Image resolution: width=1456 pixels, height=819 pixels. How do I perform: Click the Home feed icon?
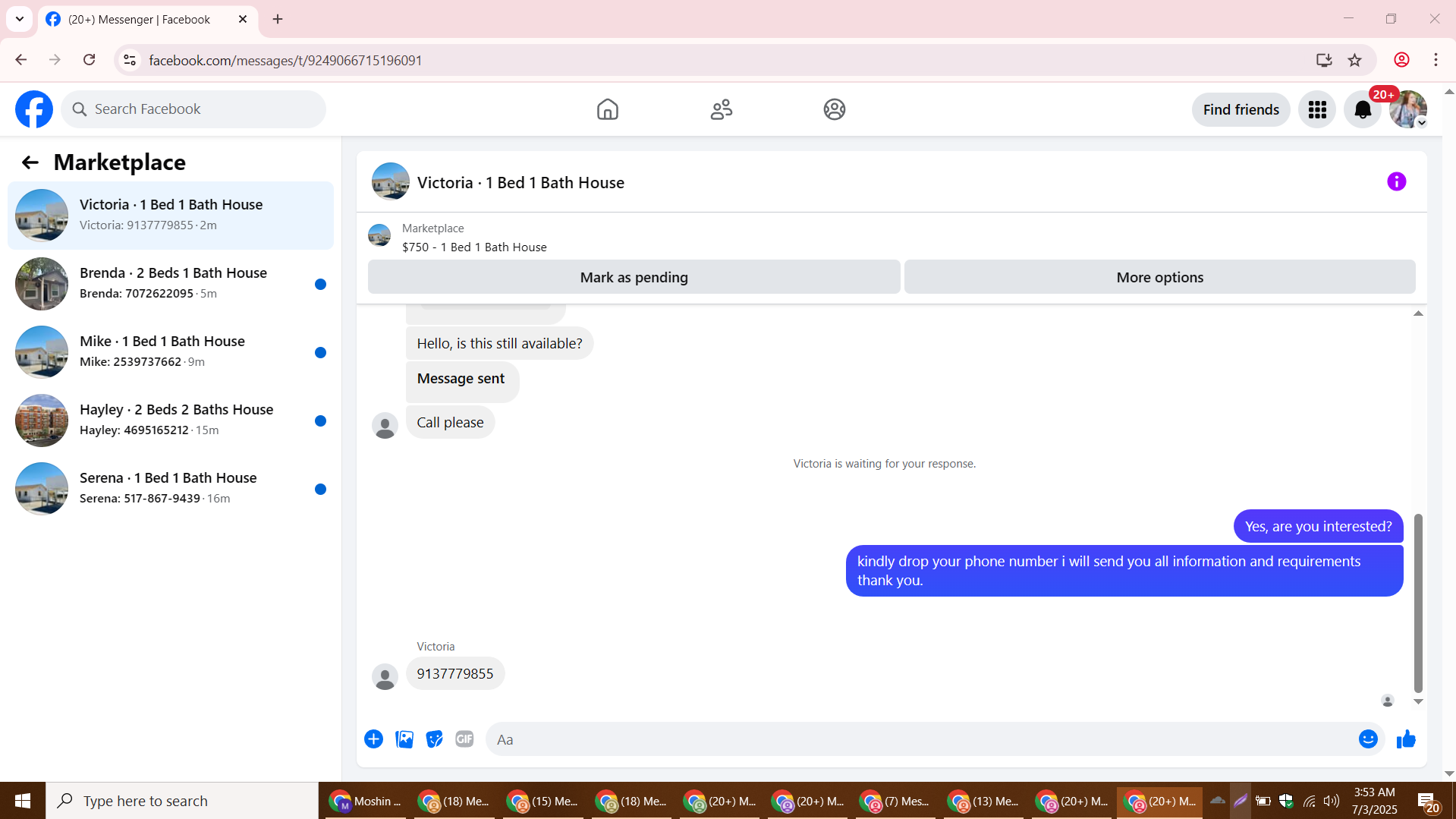point(607,109)
